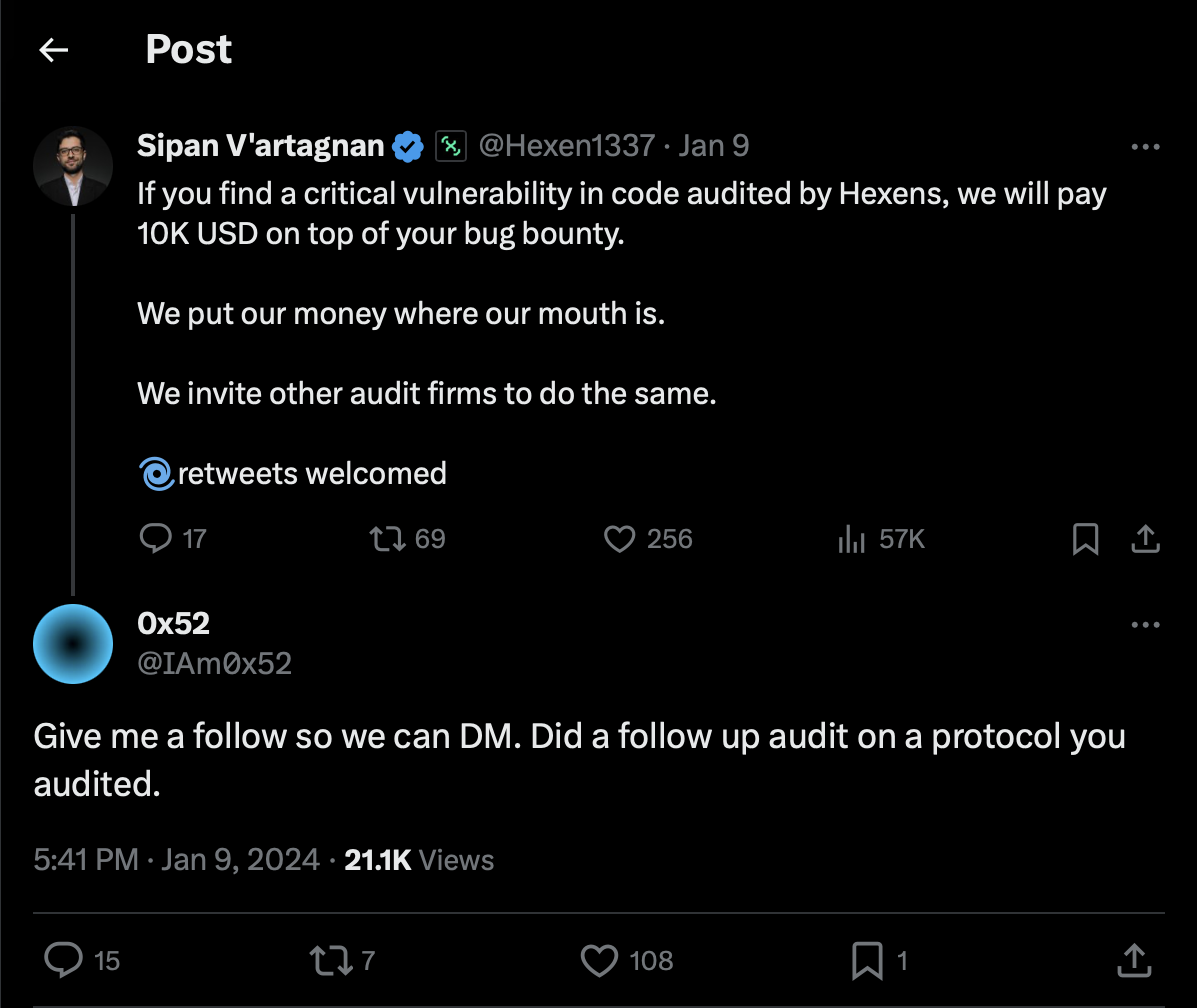Navigate back using the arrow icon

tap(53, 49)
